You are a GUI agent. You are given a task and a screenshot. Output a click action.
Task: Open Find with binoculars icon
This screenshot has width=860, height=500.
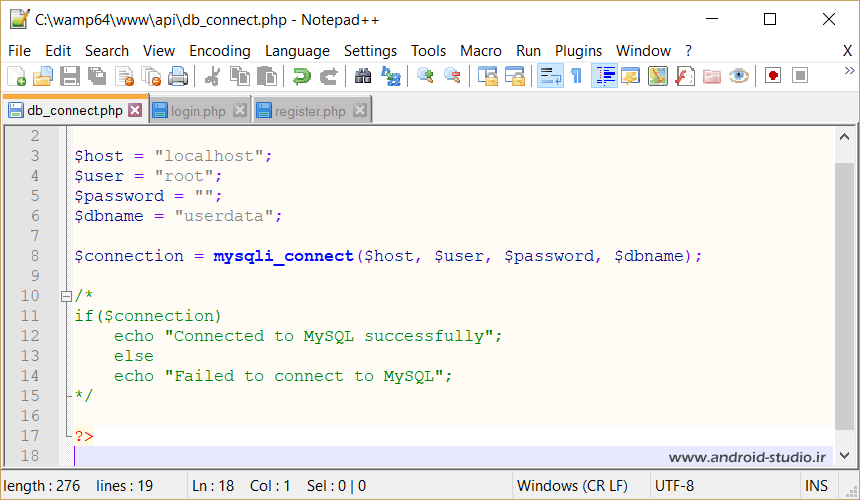363,76
